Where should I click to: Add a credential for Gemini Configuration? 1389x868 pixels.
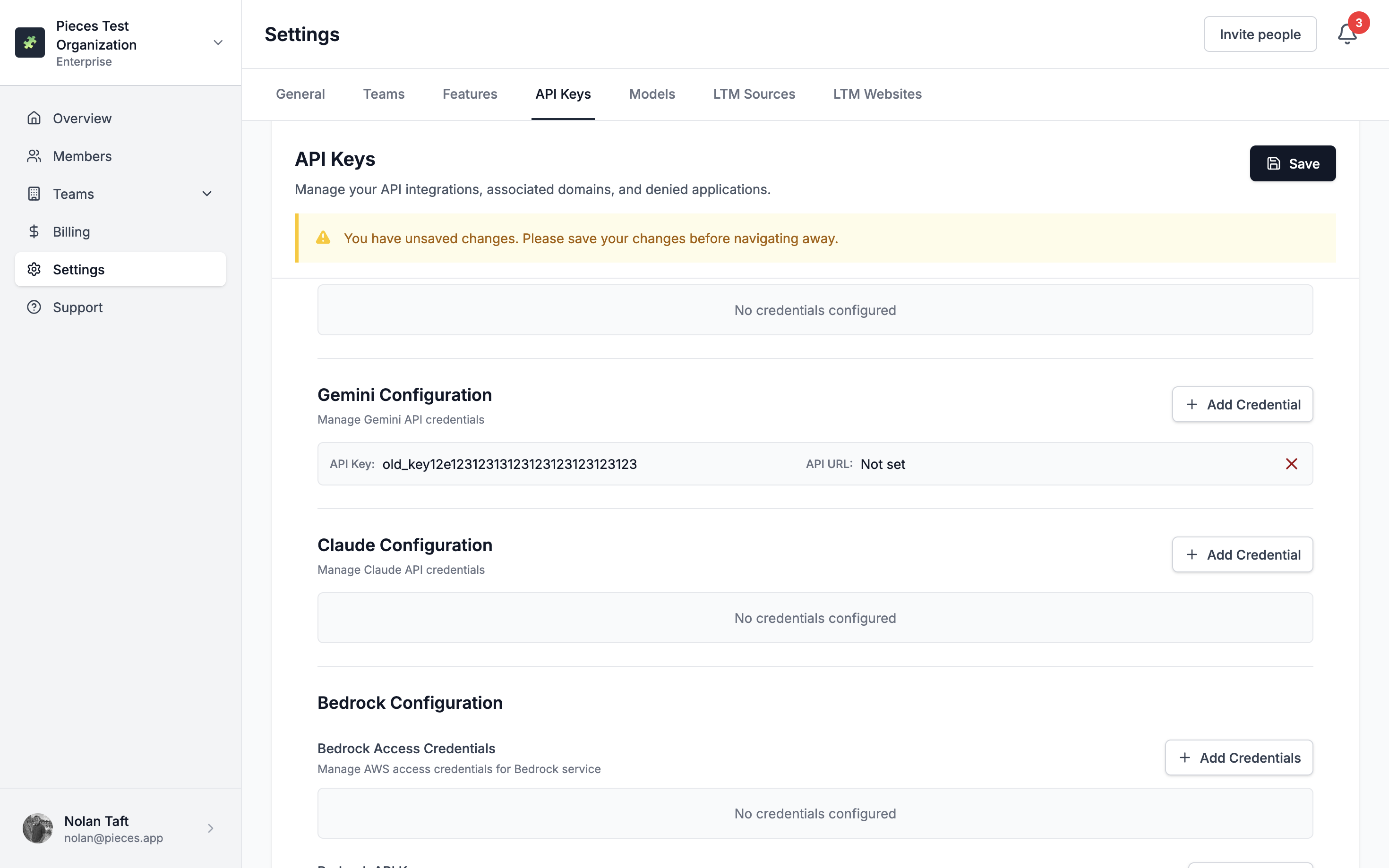pos(1242,405)
